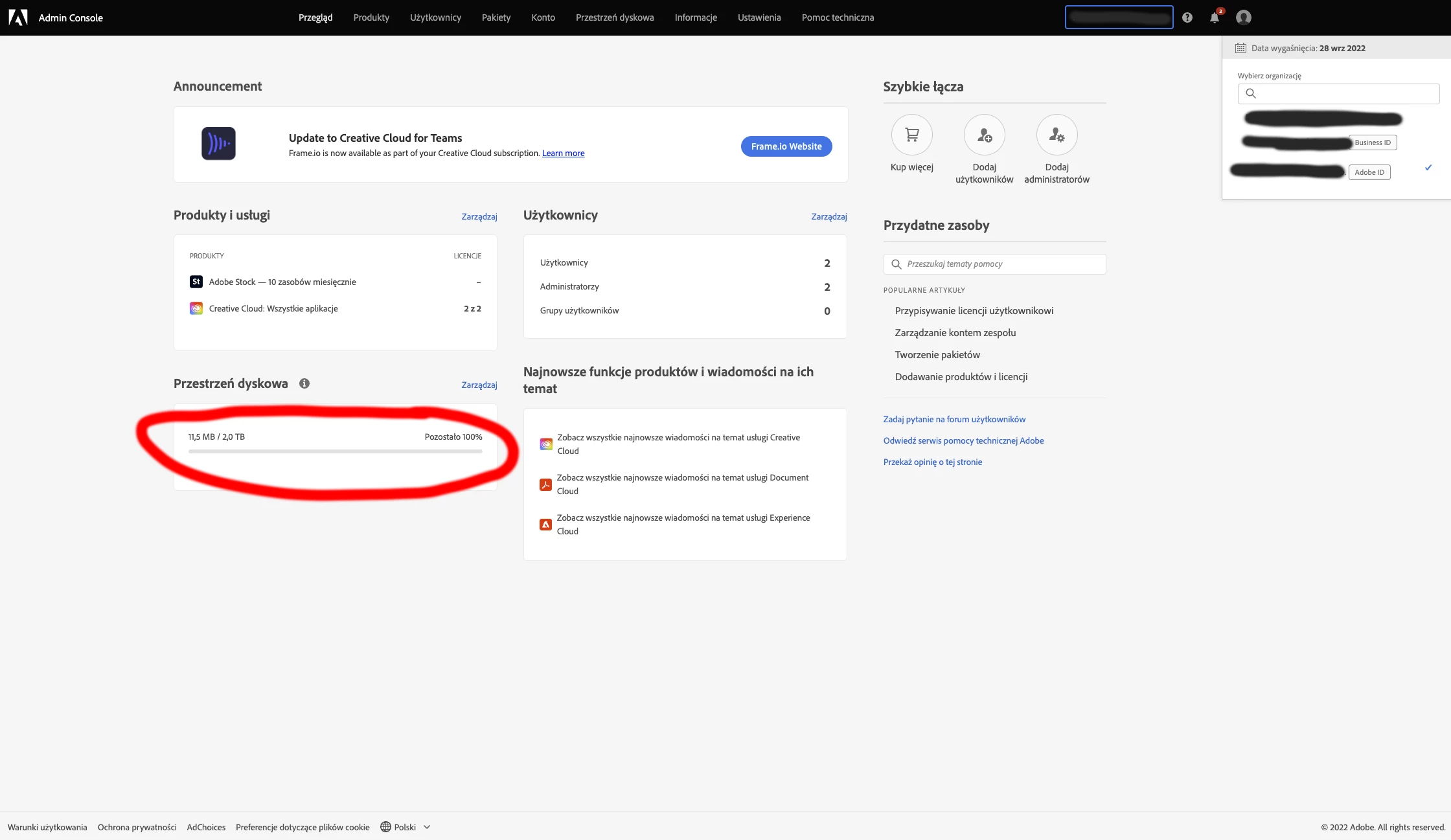Open the help question mark icon
The image size is (1451, 840).
click(1187, 17)
